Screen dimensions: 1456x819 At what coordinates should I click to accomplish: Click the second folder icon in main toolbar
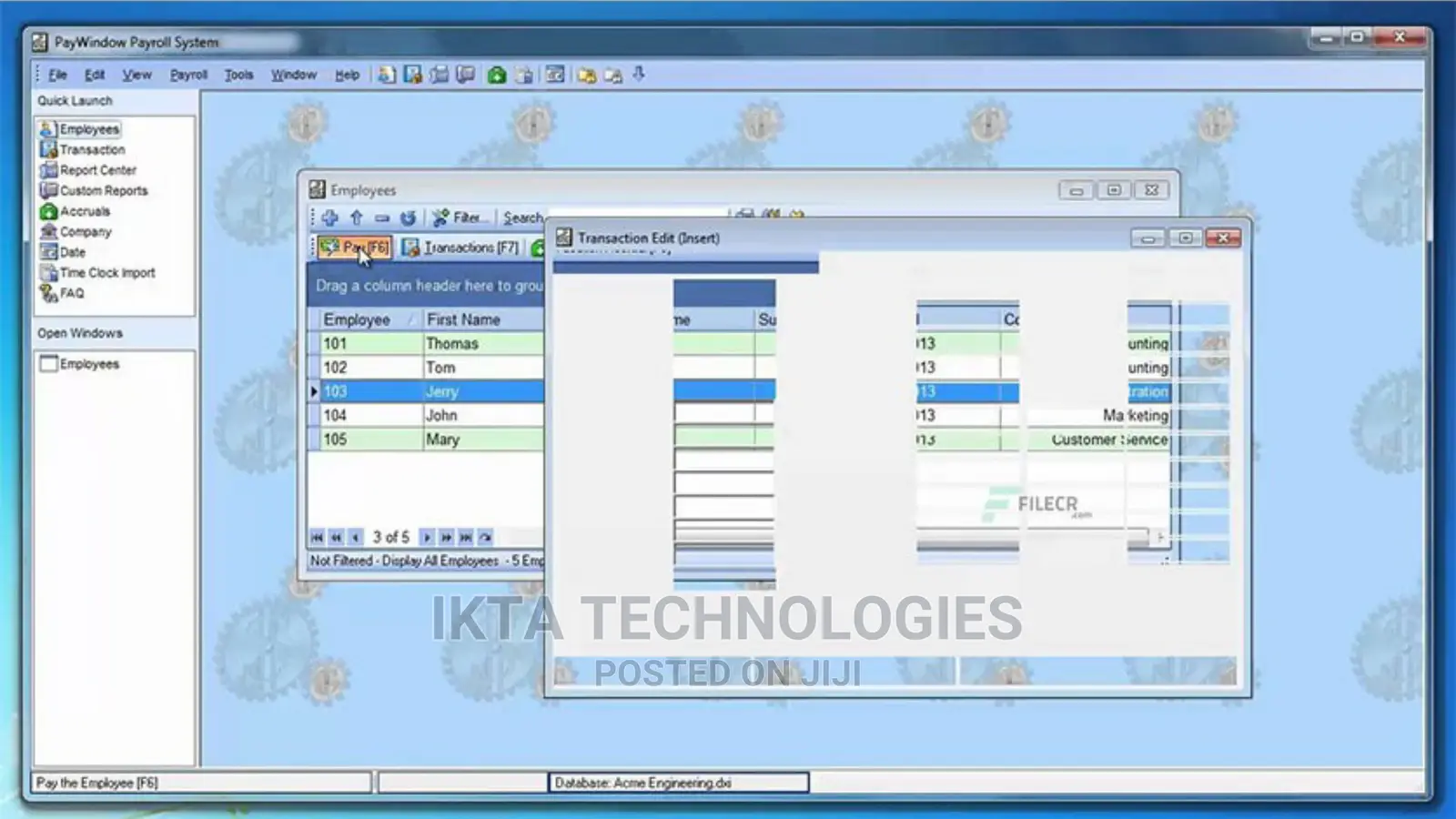pyautogui.click(x=613, y=75)
